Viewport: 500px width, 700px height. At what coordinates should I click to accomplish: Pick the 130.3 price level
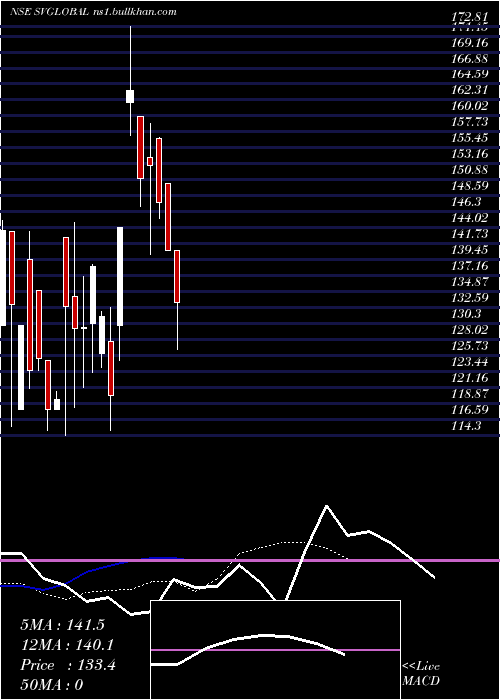pos(467,314)
